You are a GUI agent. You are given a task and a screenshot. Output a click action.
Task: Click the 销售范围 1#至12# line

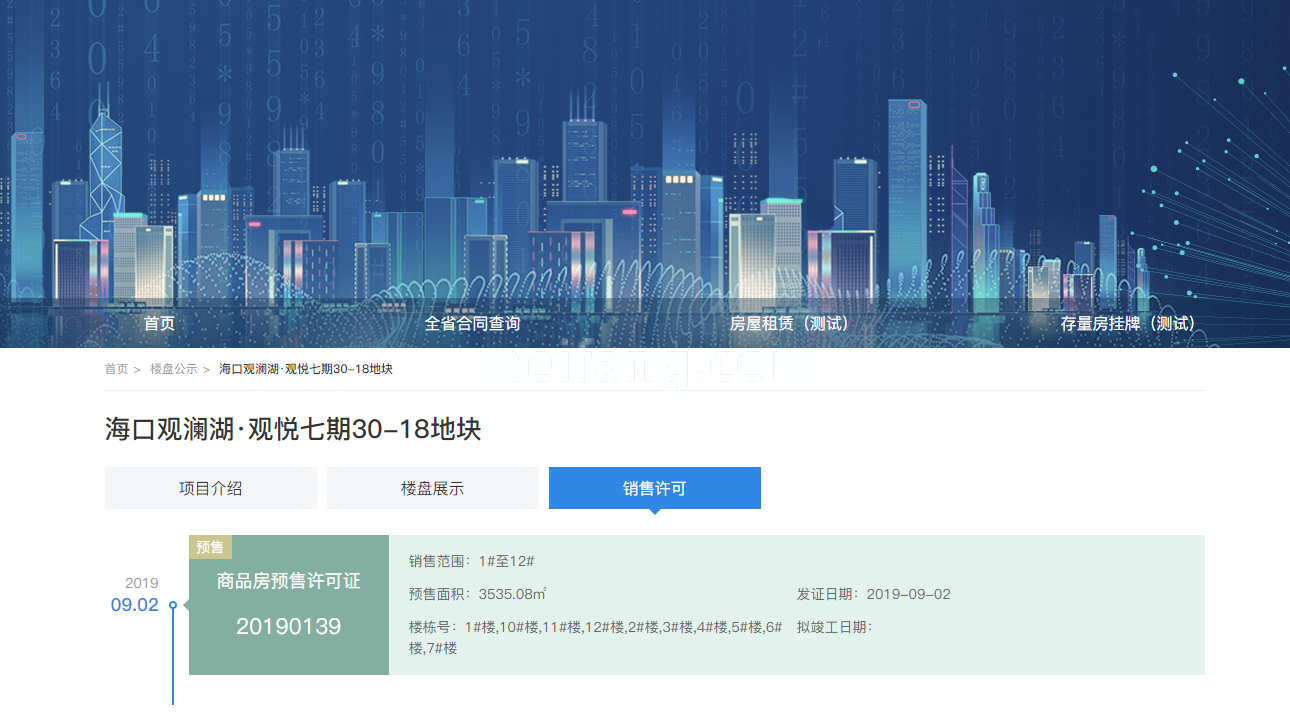(x=471, y=561)
